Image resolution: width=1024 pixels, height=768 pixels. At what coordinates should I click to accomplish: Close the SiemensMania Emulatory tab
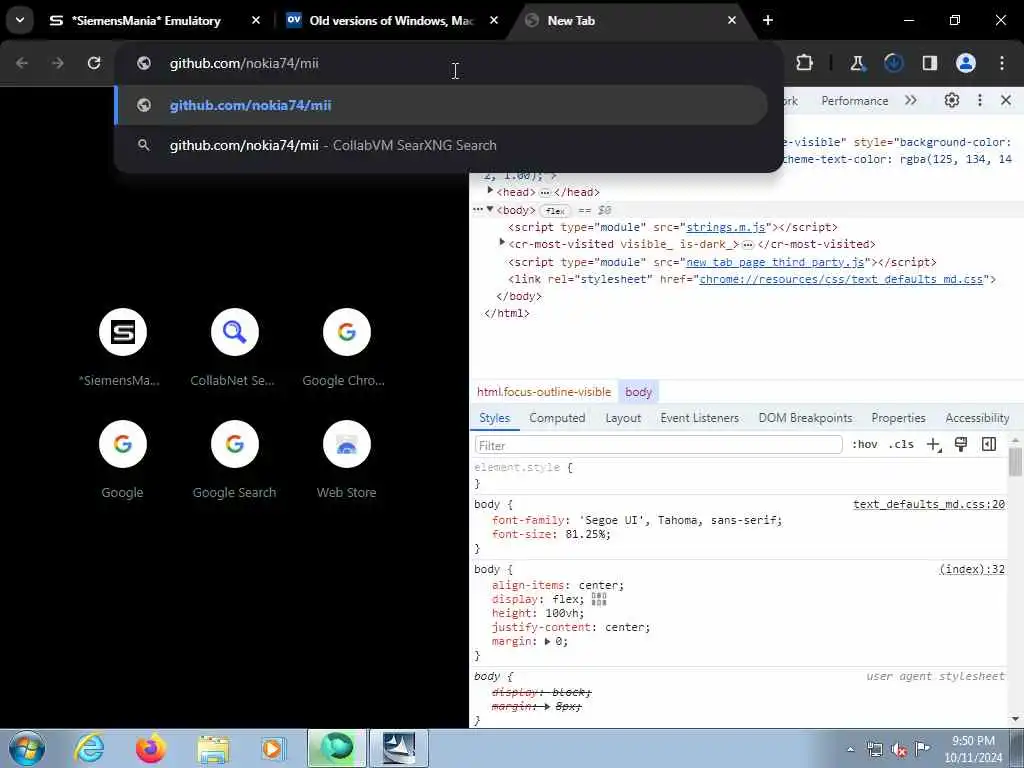255,20
